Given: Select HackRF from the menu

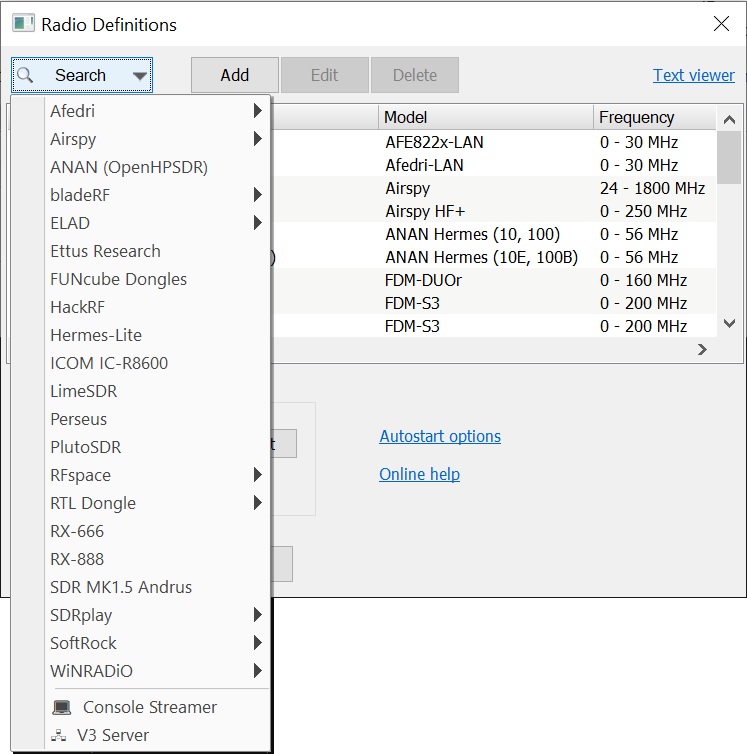Looking at the screenshot, I should point(77,307).
